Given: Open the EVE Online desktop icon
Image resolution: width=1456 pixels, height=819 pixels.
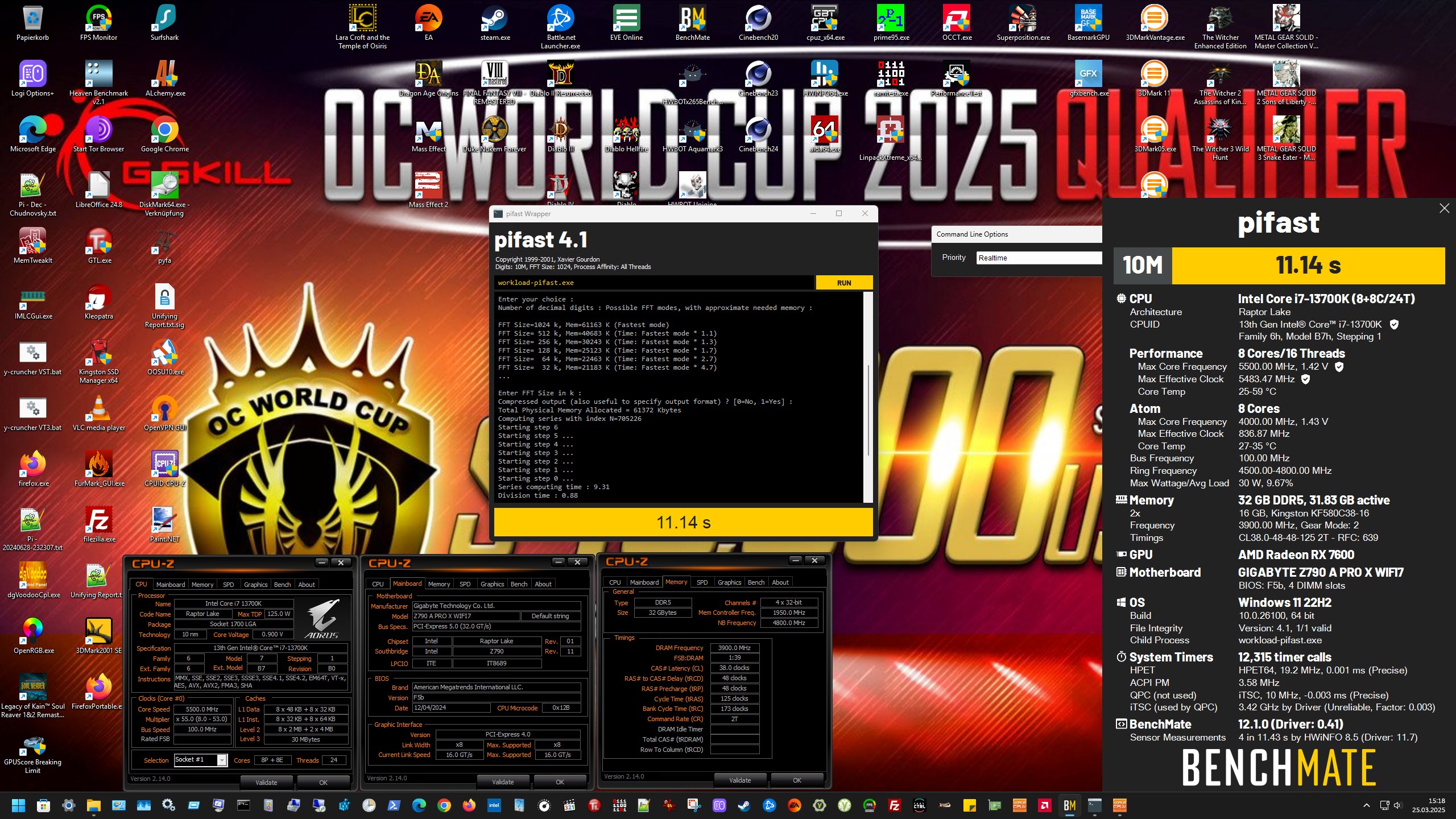Looking at the screenshot, I should (x=626, y=24).
